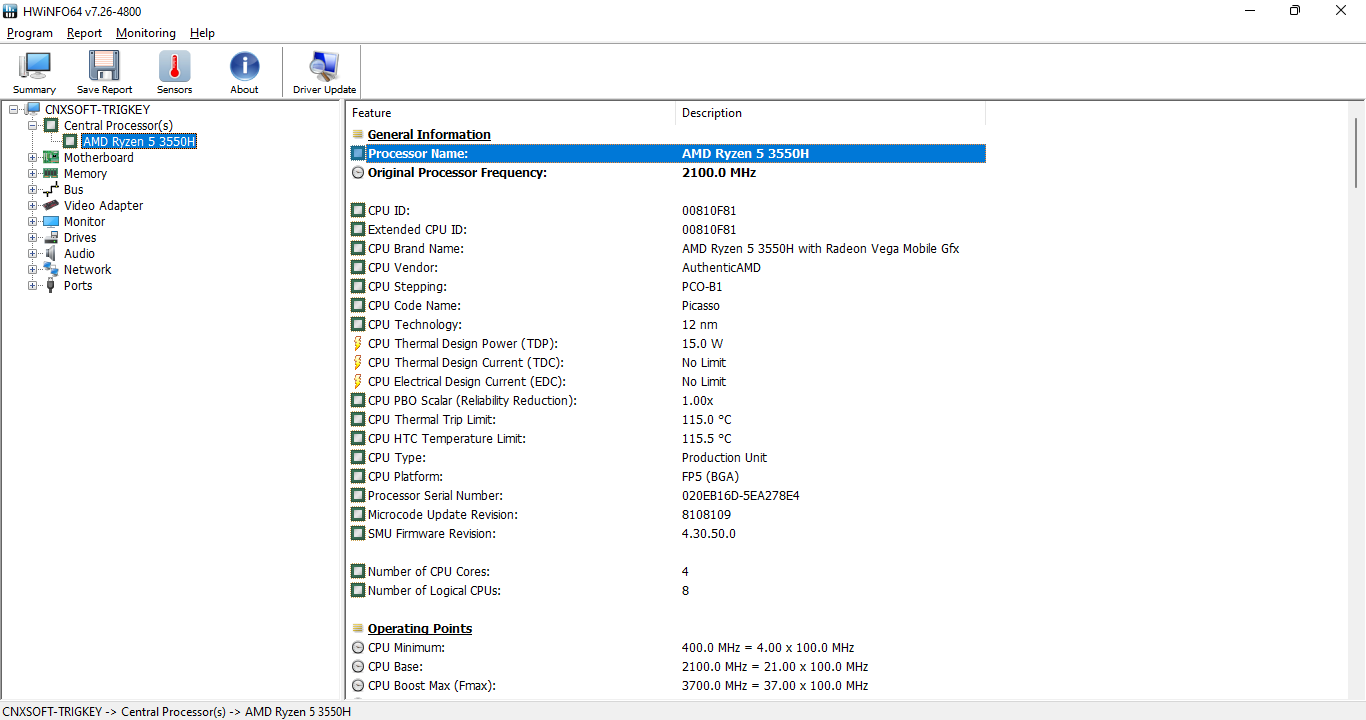
Task: Expand the Motherboard tree node
Action: pos(33,157)
